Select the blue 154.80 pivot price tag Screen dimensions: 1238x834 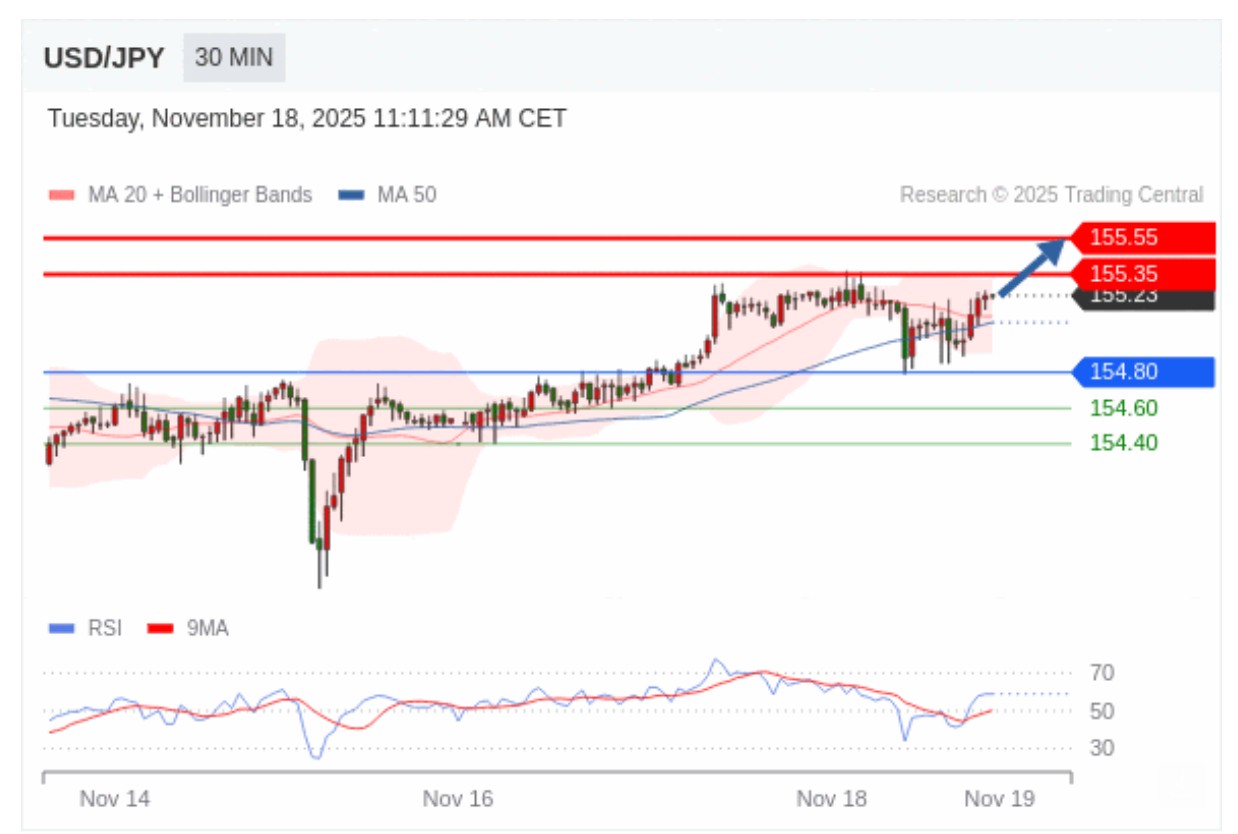click(x=1141, y=372)
